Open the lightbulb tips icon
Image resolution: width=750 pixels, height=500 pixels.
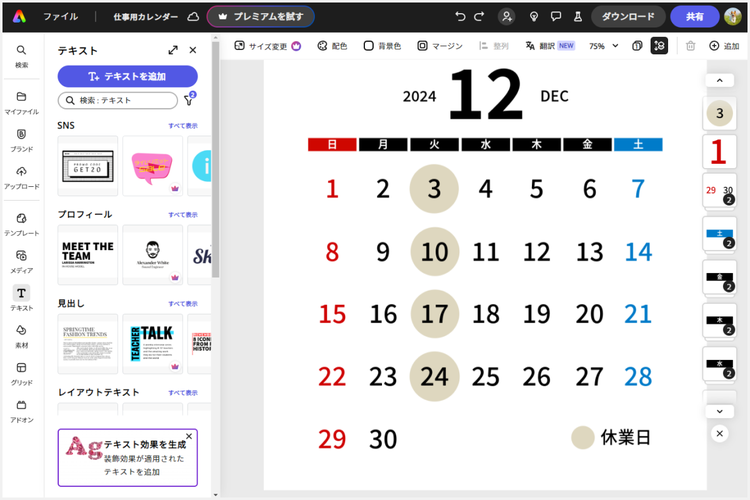coord(534,17)
